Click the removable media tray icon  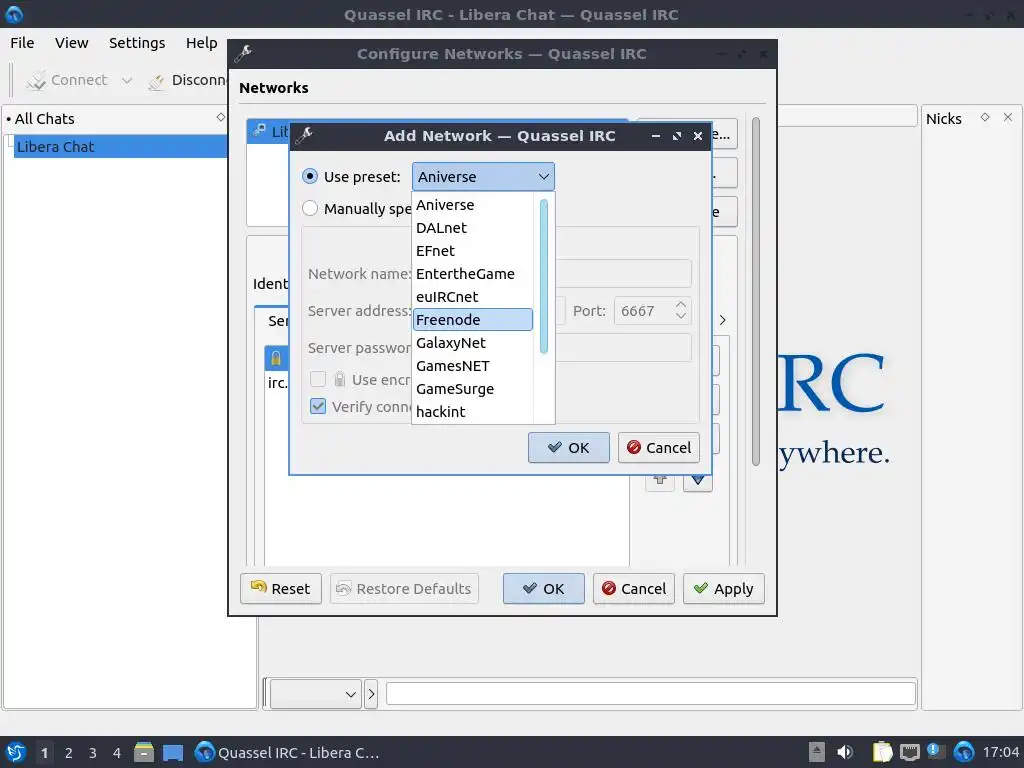point(817,752)
